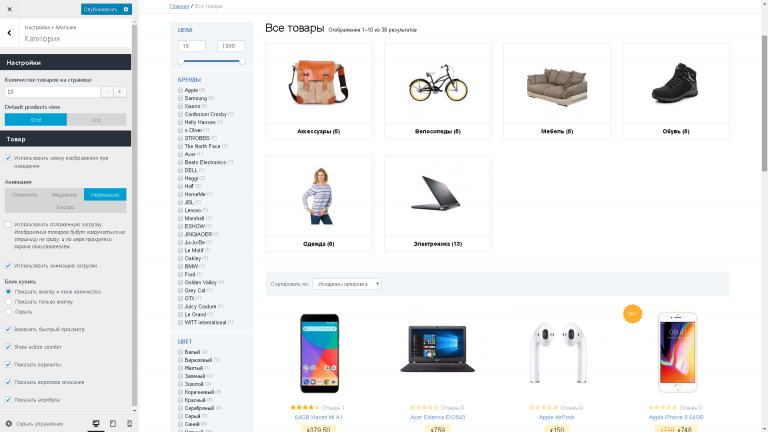Increase products per page with plus button
768x432 pixels.
[x=120, y=92]
